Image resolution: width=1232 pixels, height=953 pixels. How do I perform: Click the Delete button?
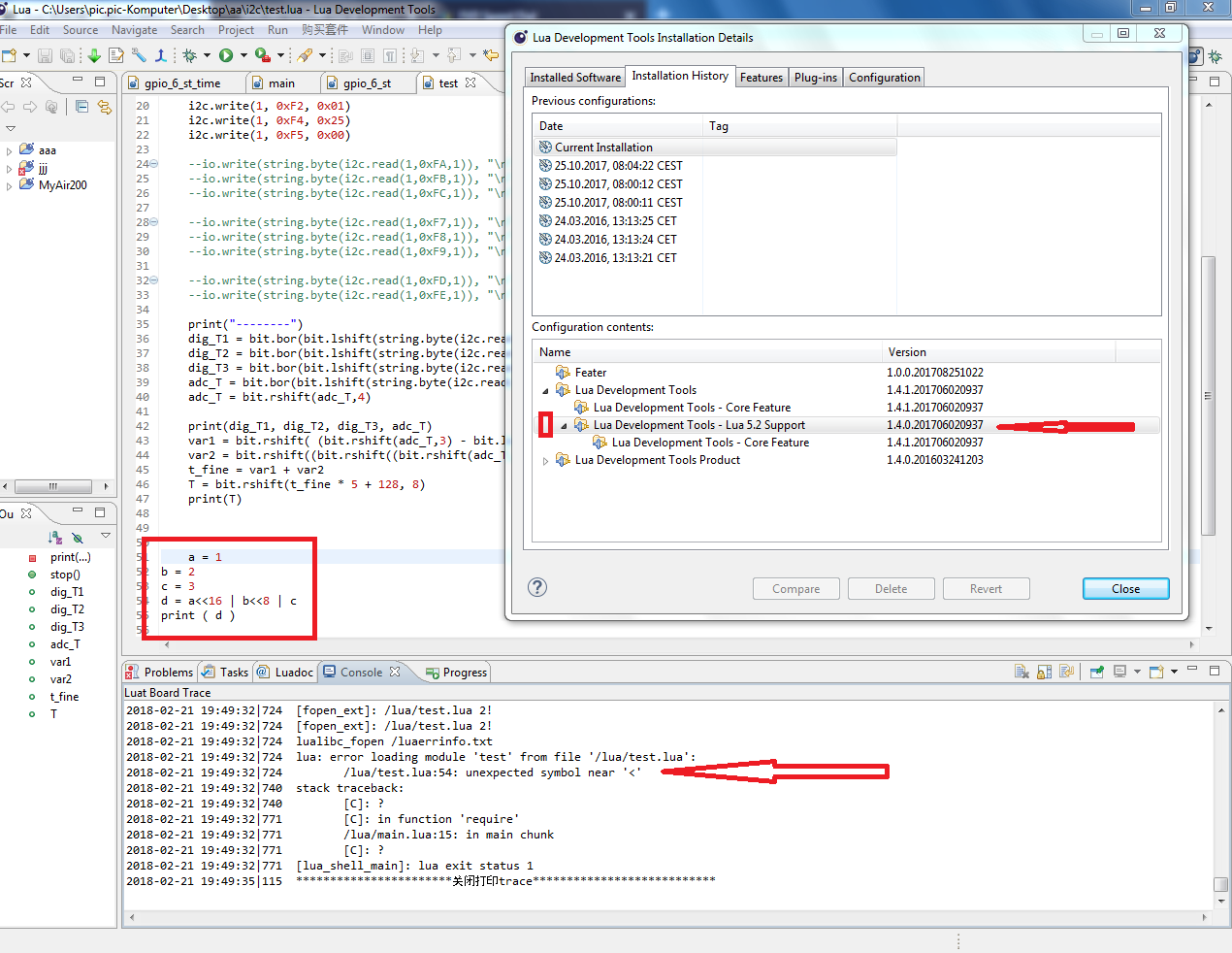click(891, 589)
